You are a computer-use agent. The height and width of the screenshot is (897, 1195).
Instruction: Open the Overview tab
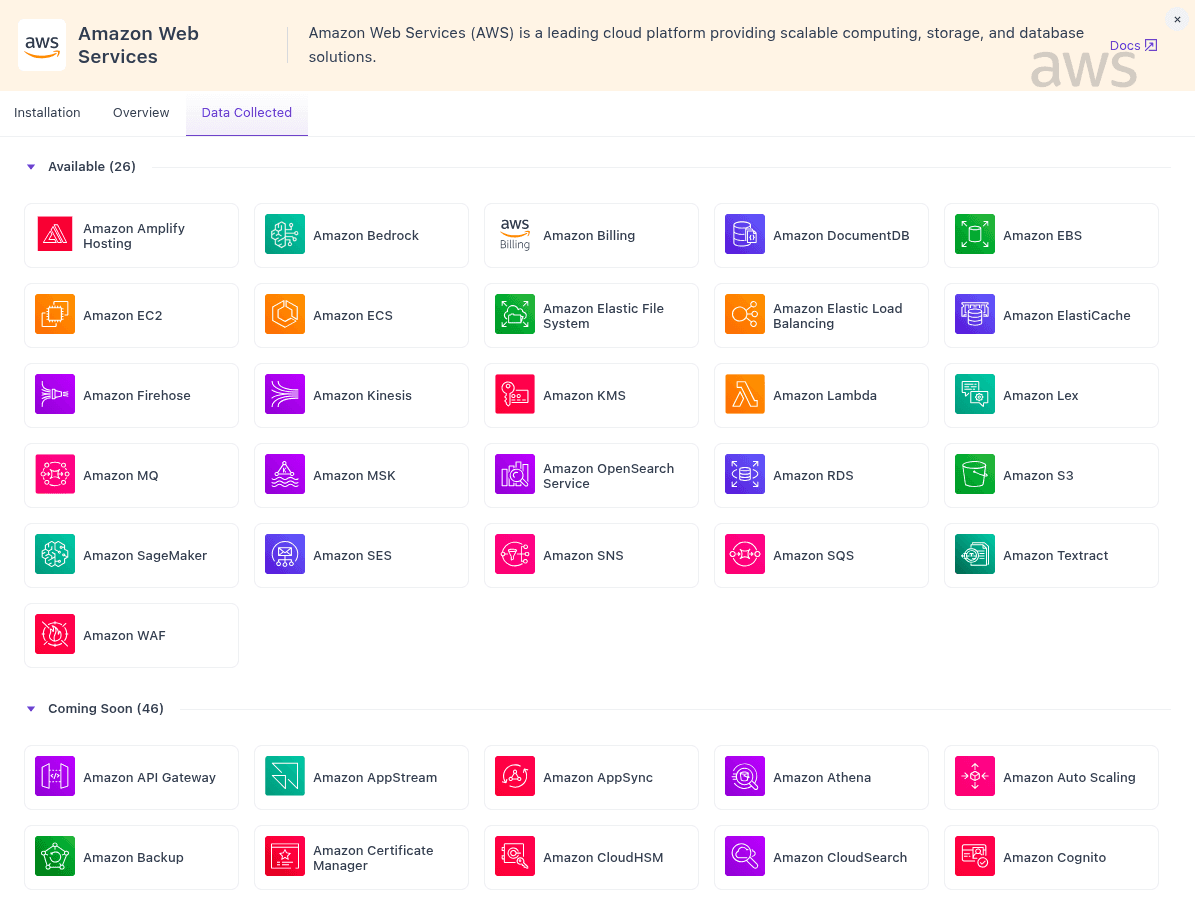point(140,112)
